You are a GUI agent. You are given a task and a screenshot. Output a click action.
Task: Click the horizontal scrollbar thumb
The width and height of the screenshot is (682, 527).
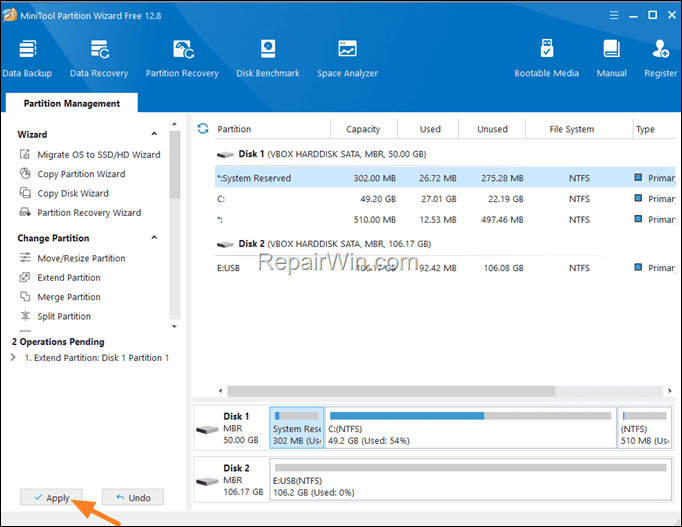[x=391, y=390]
